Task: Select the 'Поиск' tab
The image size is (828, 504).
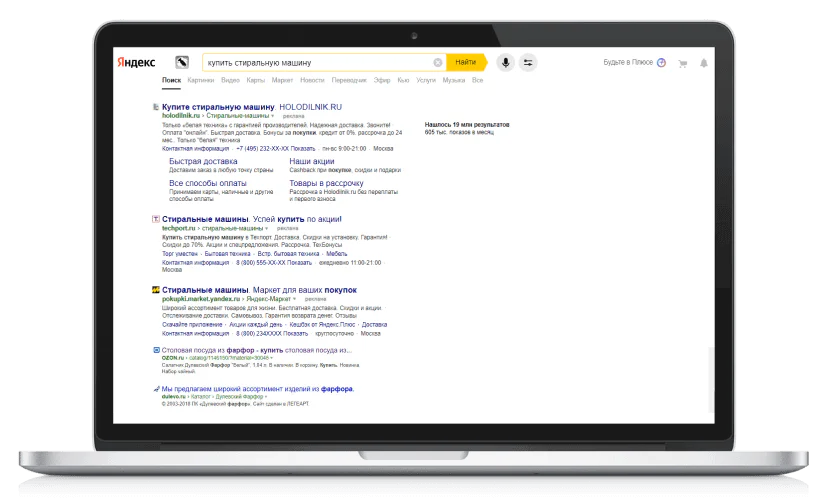Action: pyautogui.click(x=171, y=80)
